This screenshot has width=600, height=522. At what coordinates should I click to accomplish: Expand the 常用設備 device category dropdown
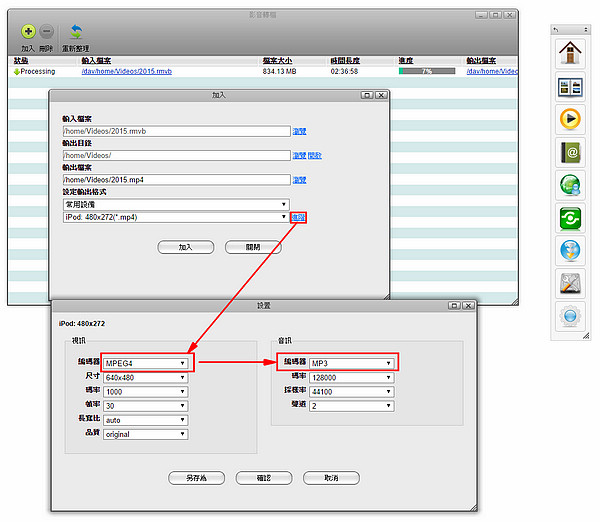pos(176,204)
